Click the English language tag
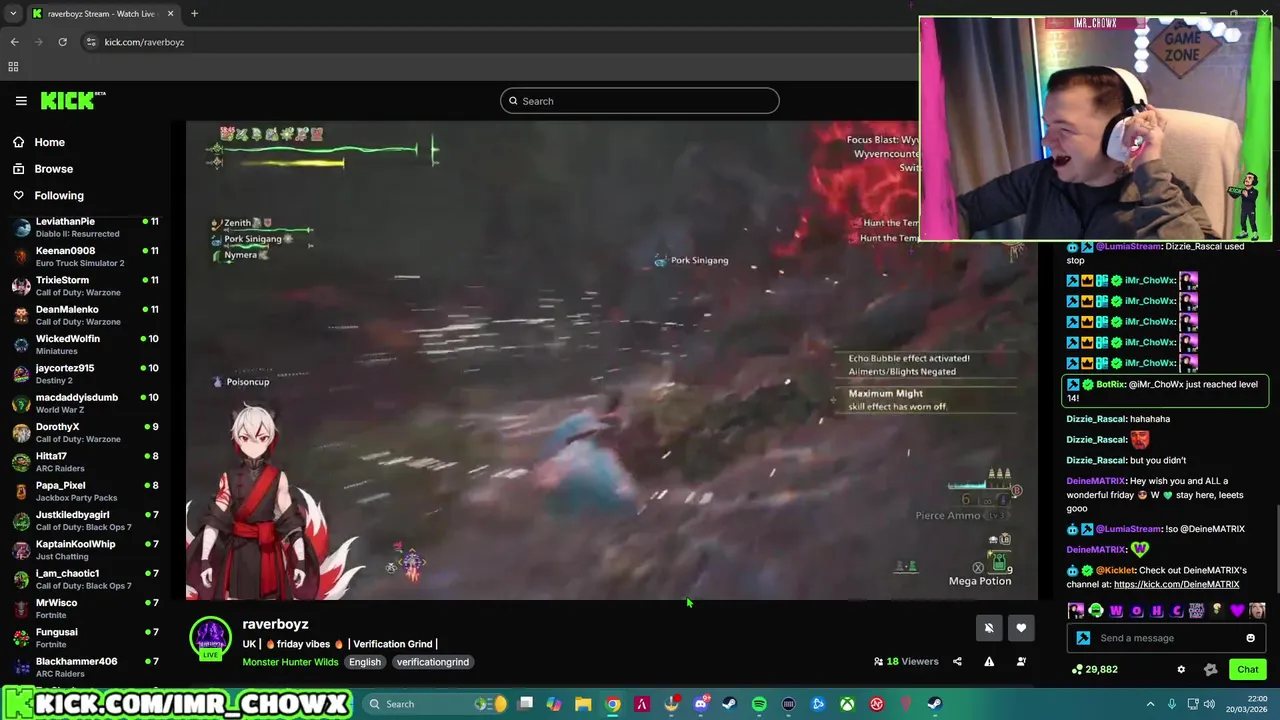 (365, 662)
